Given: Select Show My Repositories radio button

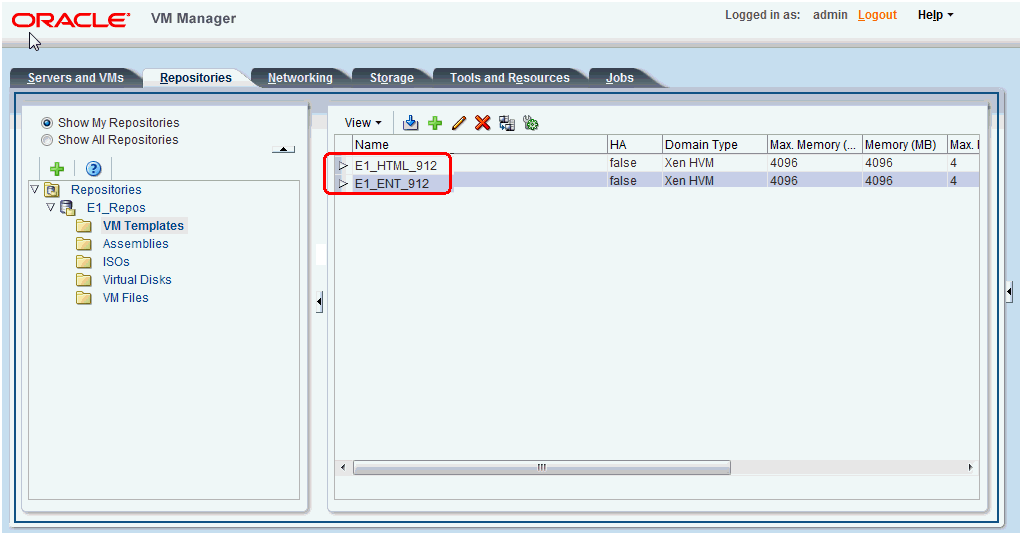Looking at the screenshot, I should click(x=47, y=122).
